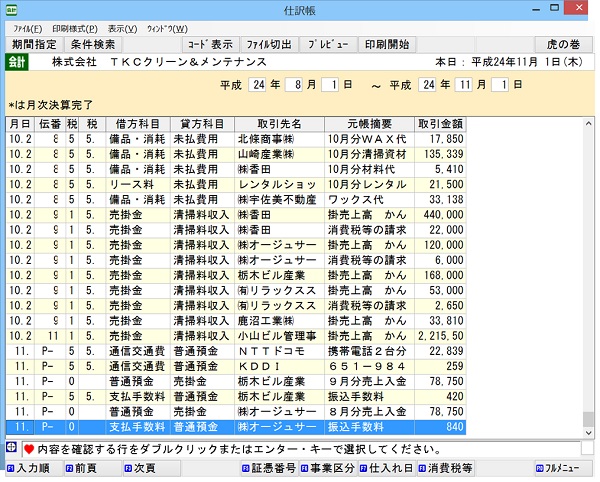
Task: Click the scrollbar down arrow
Action: [588, 433]
